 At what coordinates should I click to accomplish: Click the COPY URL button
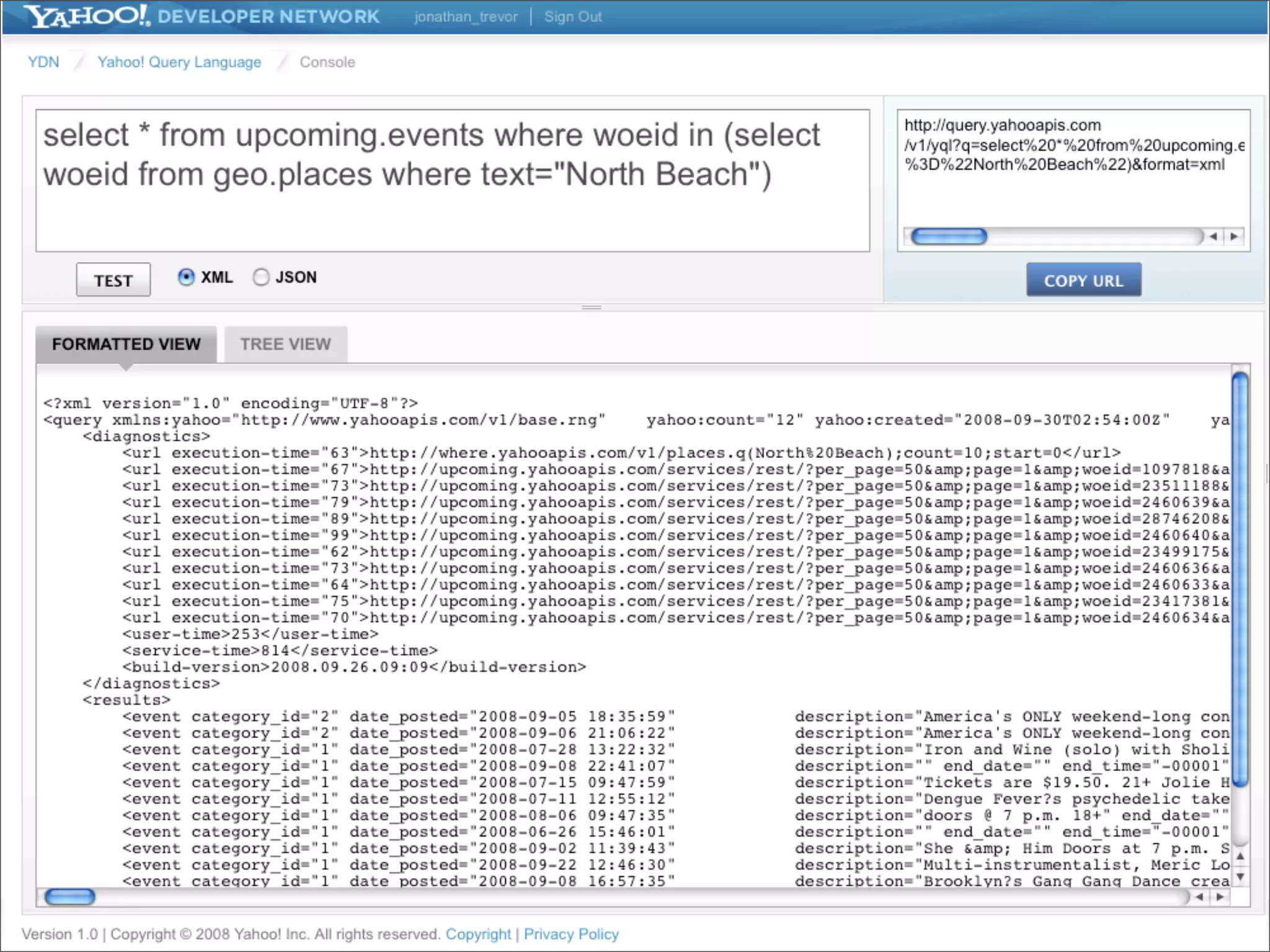[x=1083, y=280]
